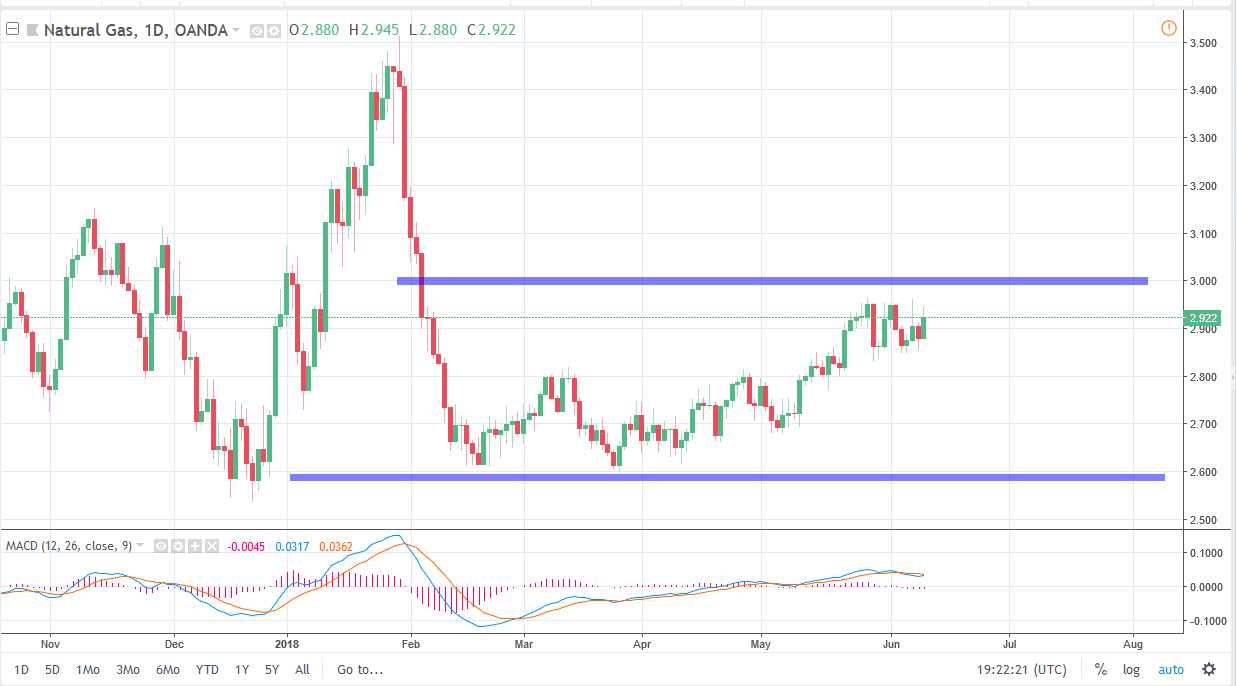Click the Aug label on the time axis

tap(1134, 643)
